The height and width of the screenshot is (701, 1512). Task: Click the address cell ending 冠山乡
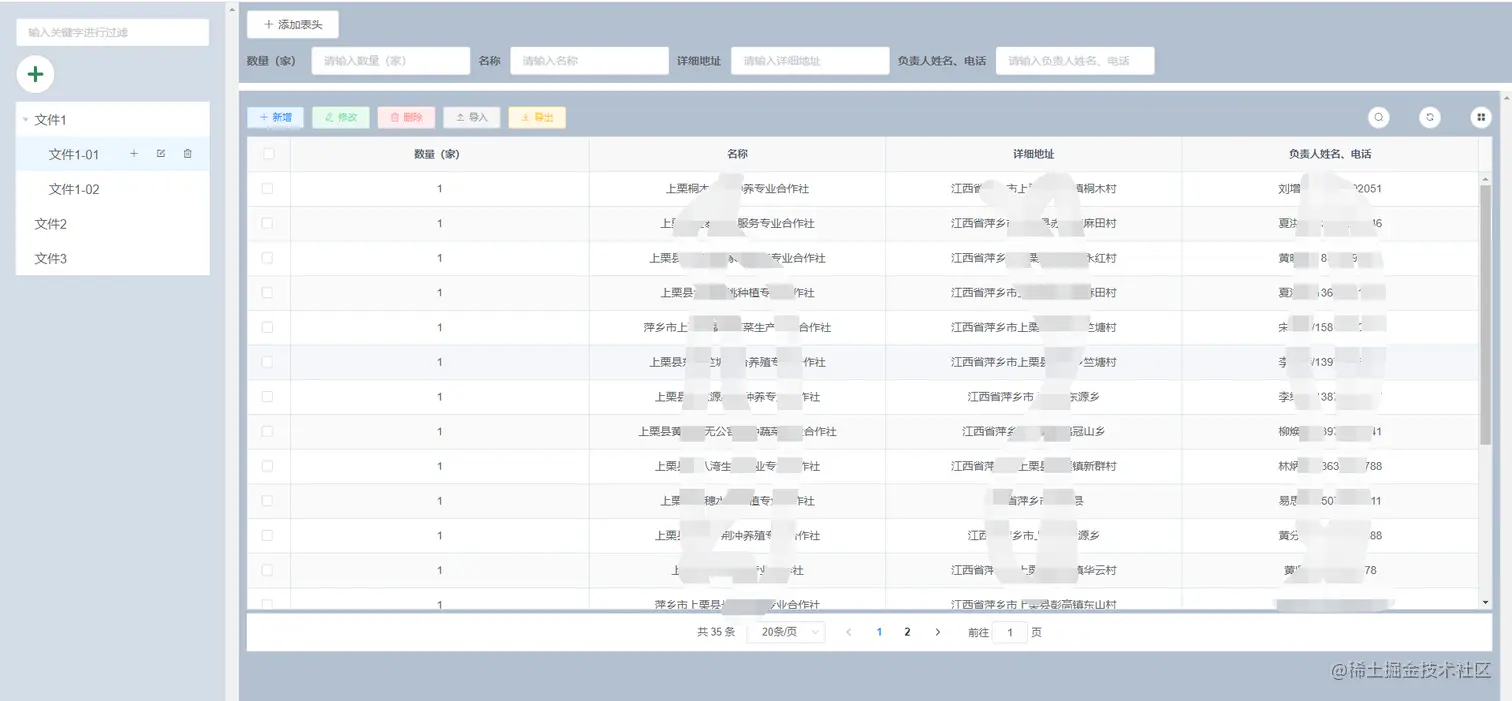pyautogui.click(x=1033, y=432)
